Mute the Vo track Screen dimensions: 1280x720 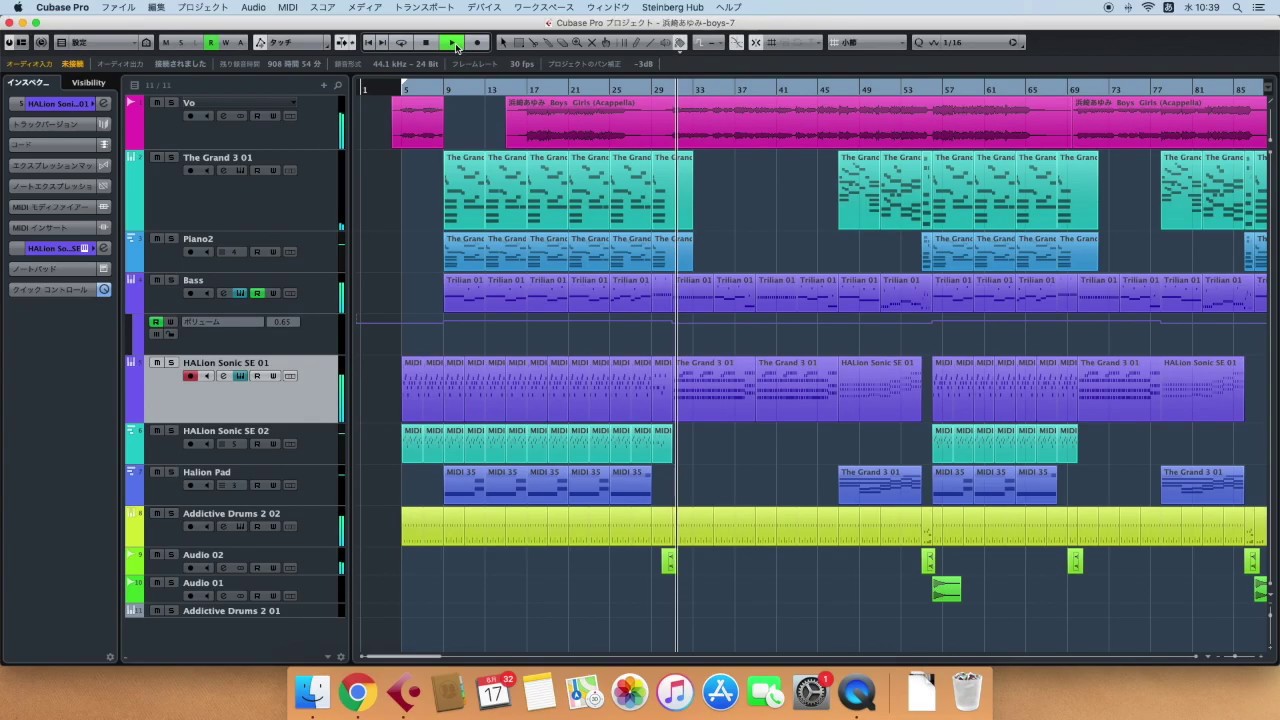click(x=156, y=103)
